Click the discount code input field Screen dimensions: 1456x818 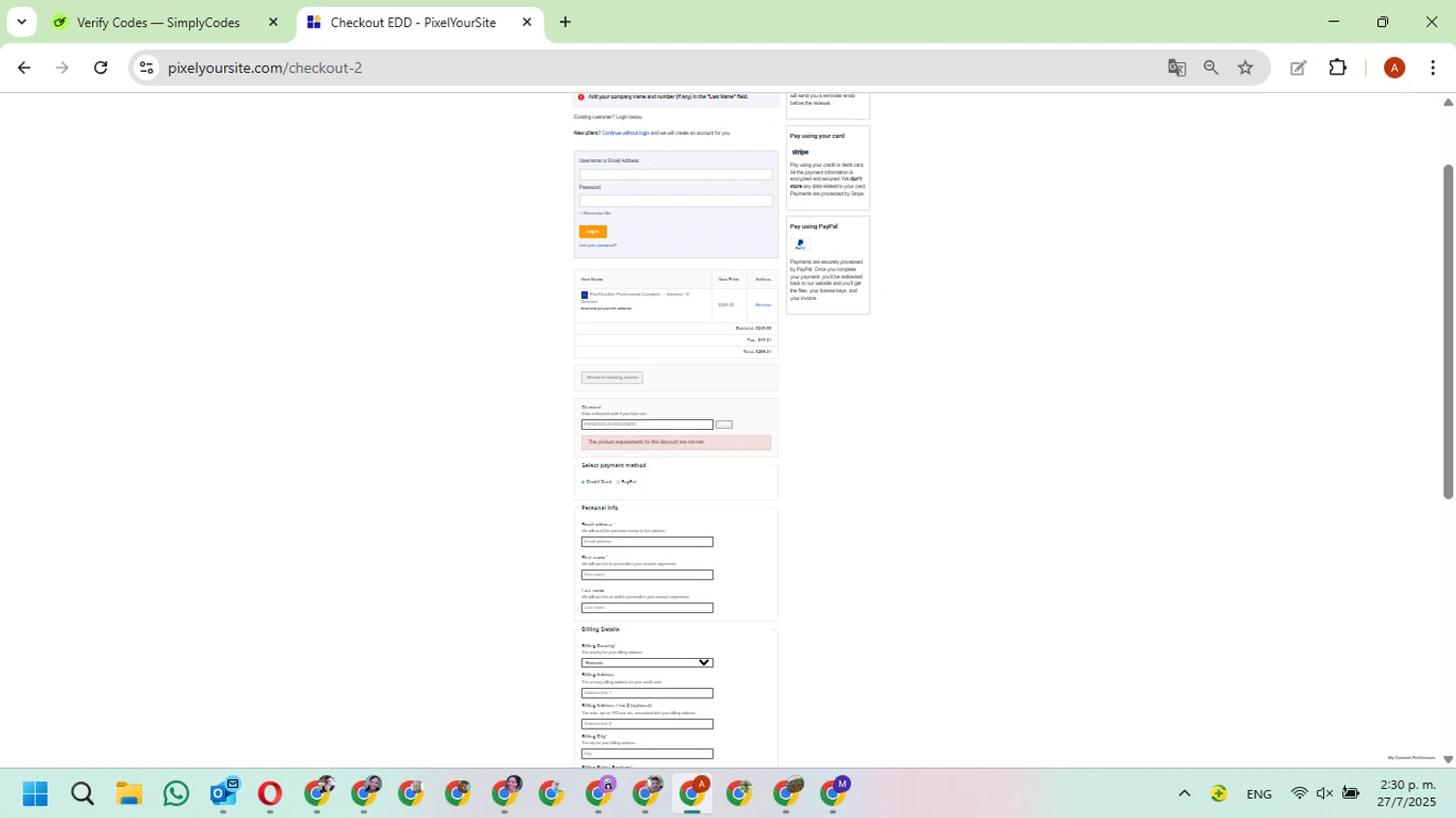point(646,424)
